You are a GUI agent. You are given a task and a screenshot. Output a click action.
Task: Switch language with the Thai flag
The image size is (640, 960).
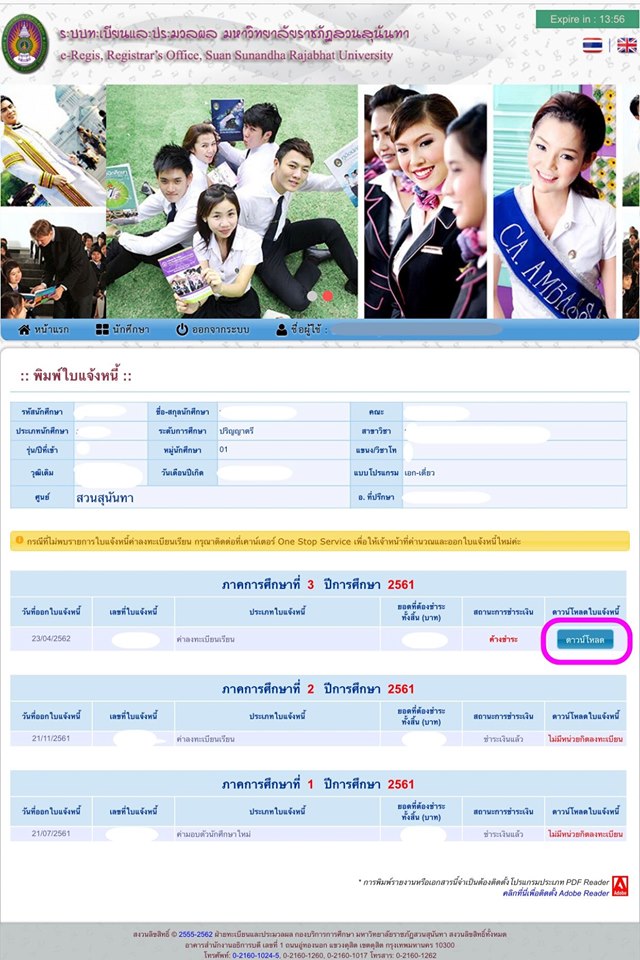(593, 45)
